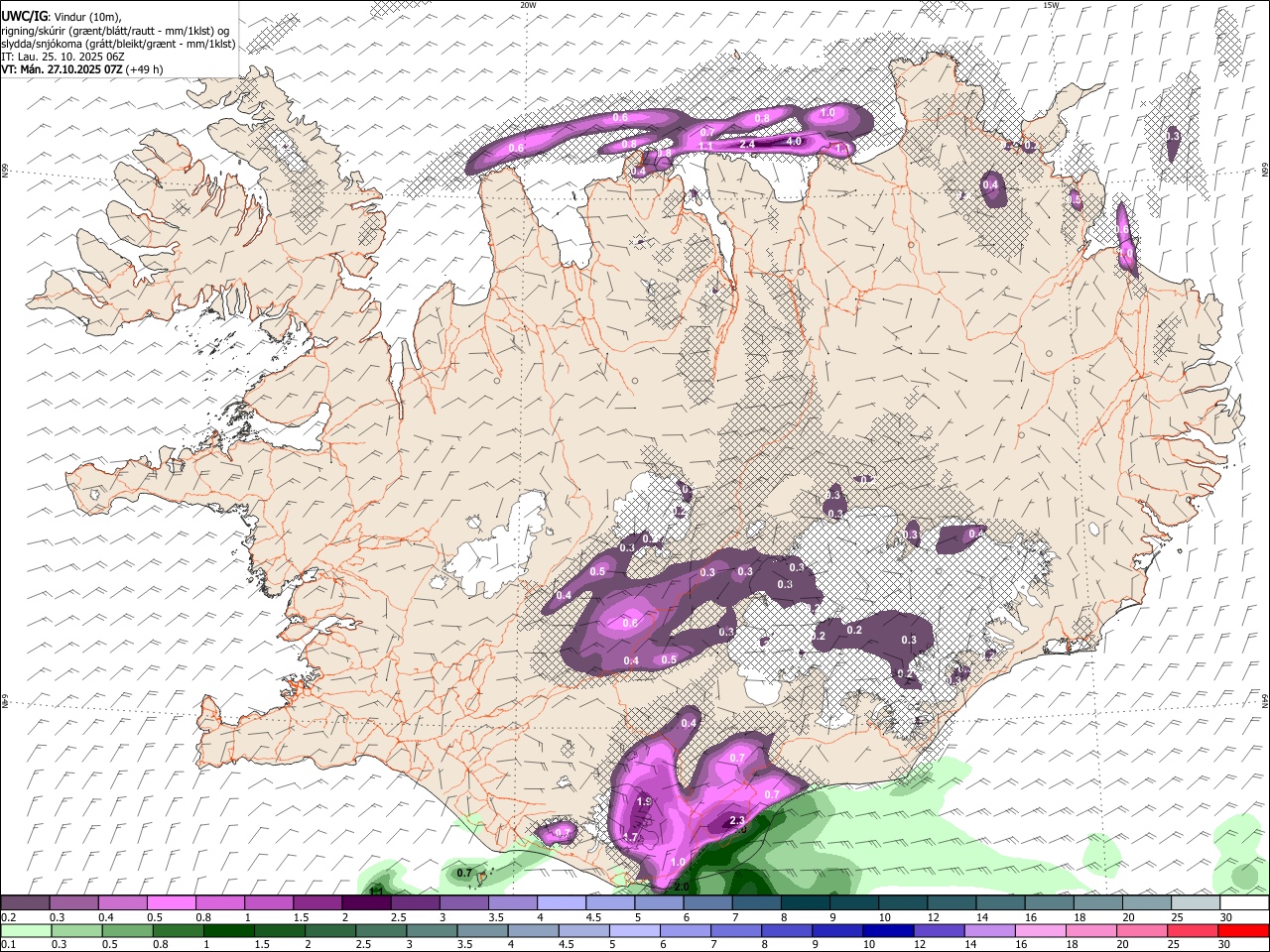
Task: Click the '1.7' value in southern pink area
Action: click(630, 838)
